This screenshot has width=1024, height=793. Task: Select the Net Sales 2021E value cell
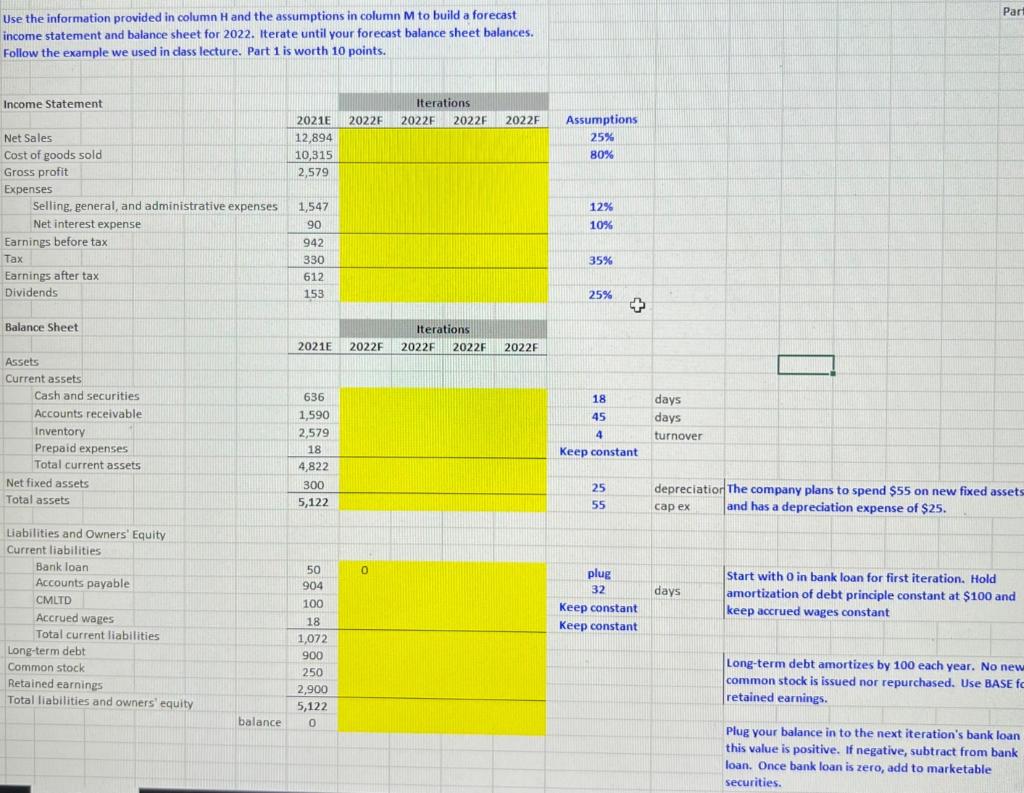coord(313,137)
